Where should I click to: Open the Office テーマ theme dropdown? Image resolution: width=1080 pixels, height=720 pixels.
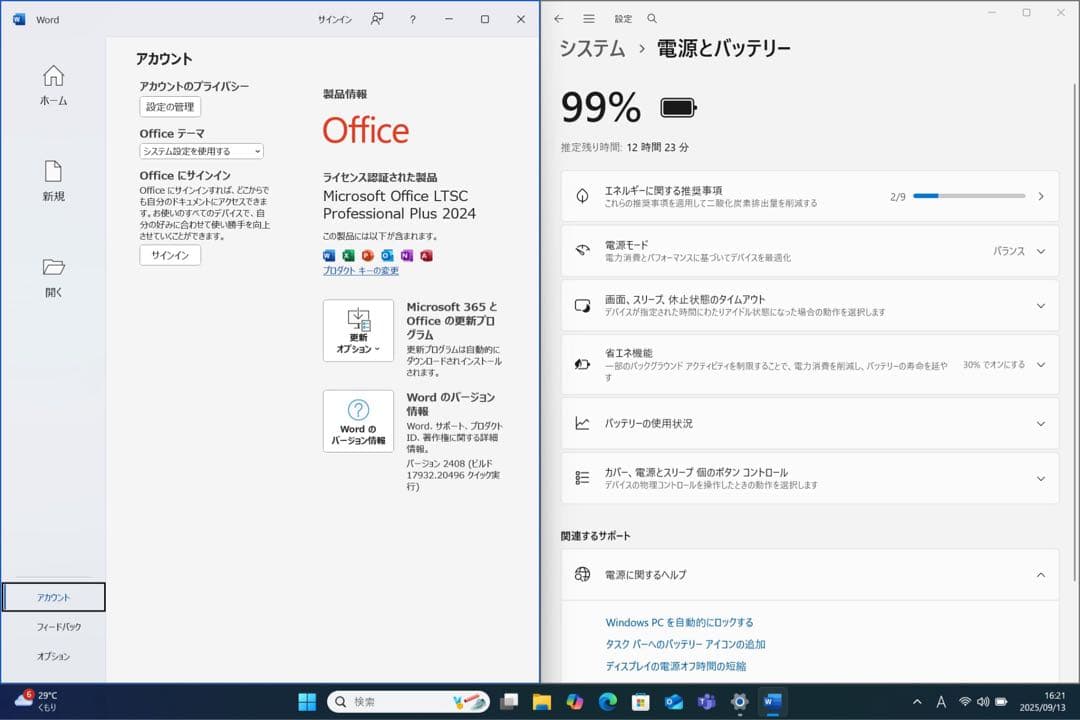(x=201, y=151)
